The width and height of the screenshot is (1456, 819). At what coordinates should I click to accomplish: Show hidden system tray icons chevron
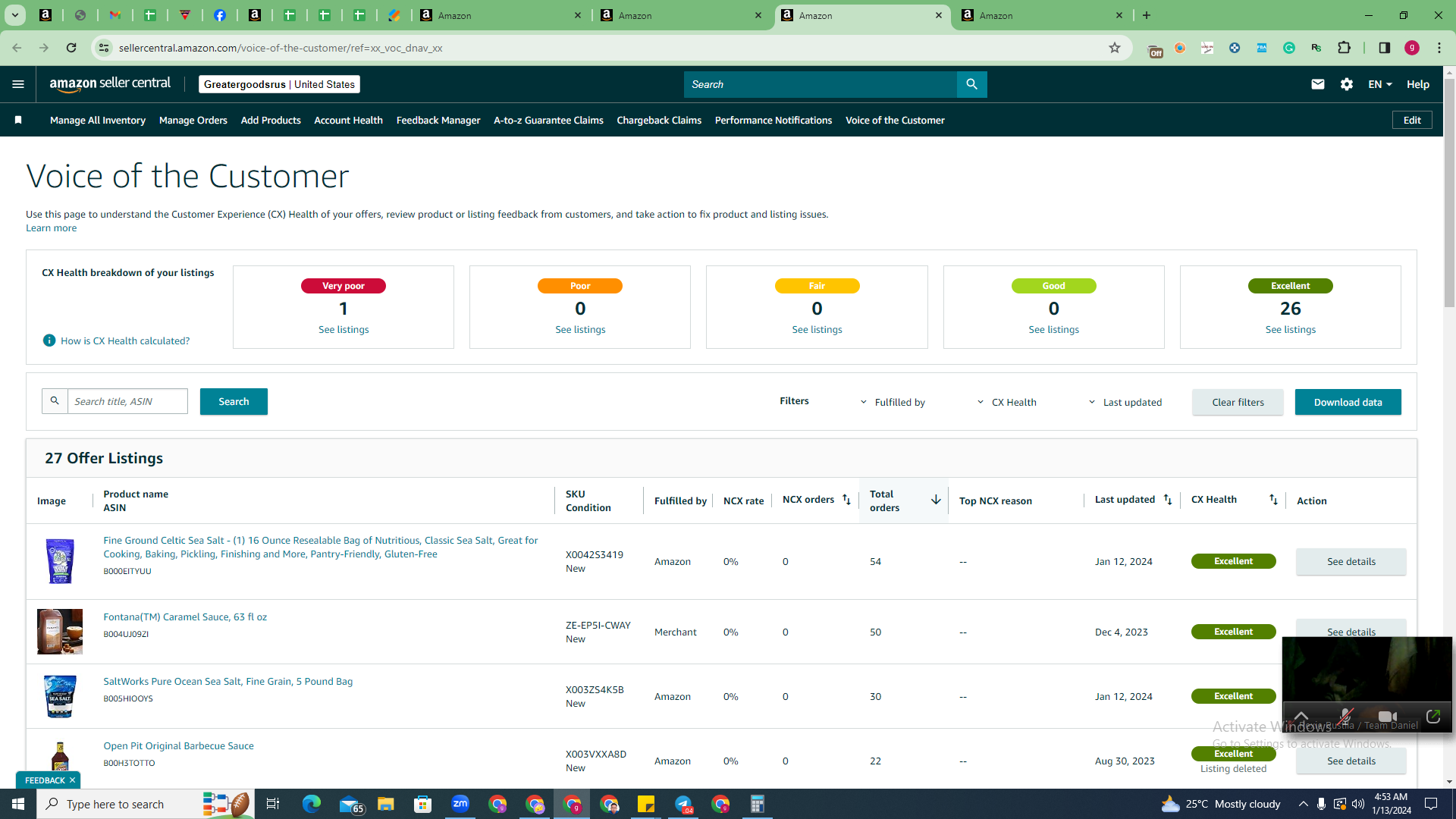(1303, 804)
